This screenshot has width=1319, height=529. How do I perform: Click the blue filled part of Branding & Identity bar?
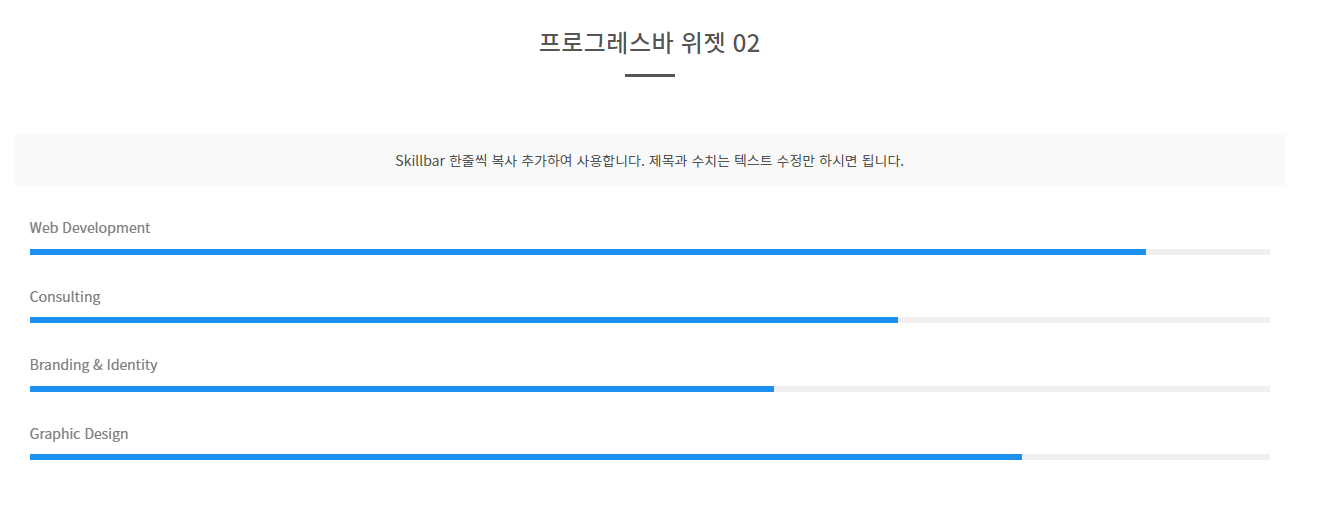402,389
